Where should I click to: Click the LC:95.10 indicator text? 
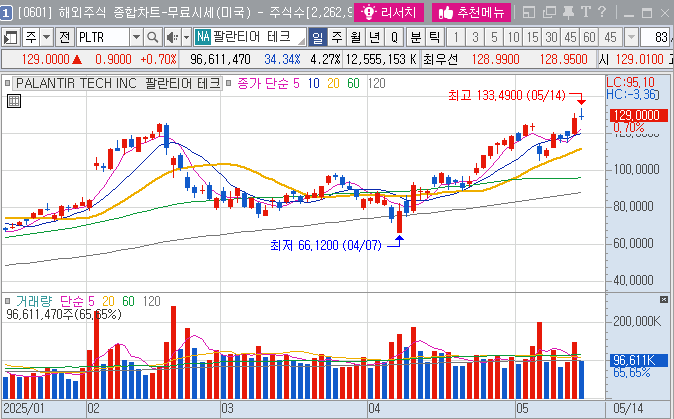pos(630,82)
